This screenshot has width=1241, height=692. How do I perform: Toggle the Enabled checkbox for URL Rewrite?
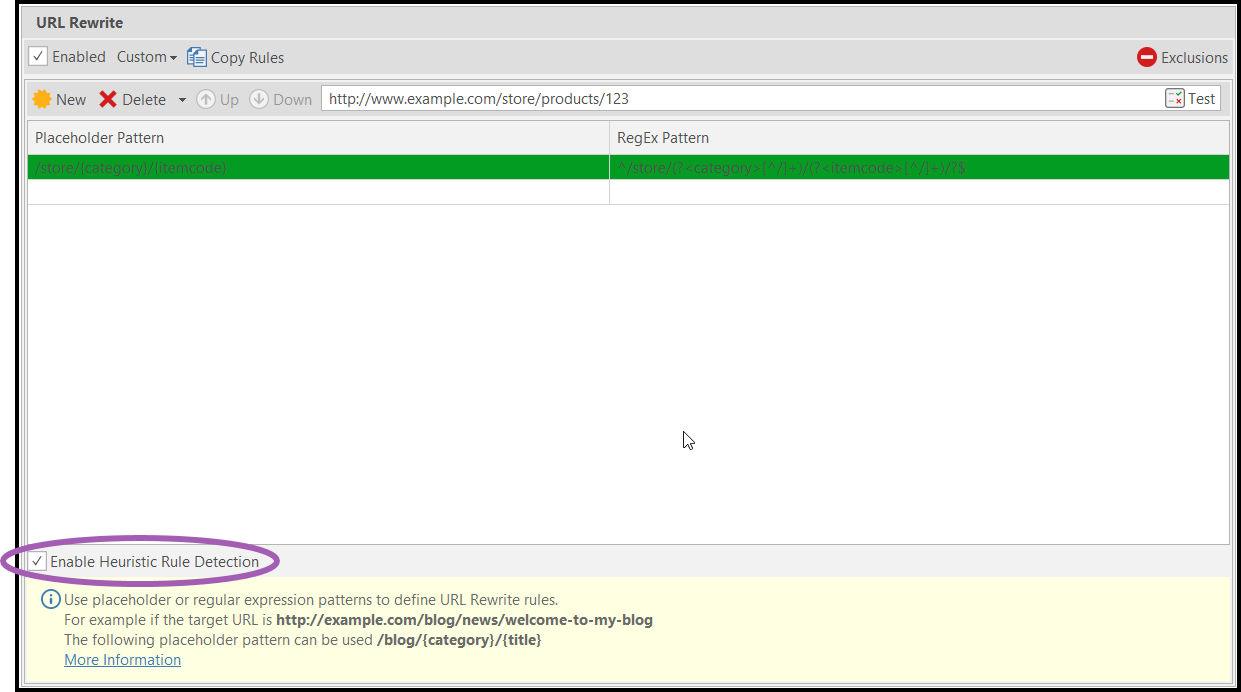tap(37, 56)
